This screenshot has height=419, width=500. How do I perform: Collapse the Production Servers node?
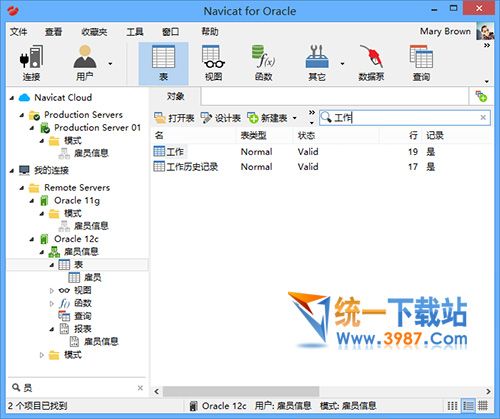tap(22, 115)
